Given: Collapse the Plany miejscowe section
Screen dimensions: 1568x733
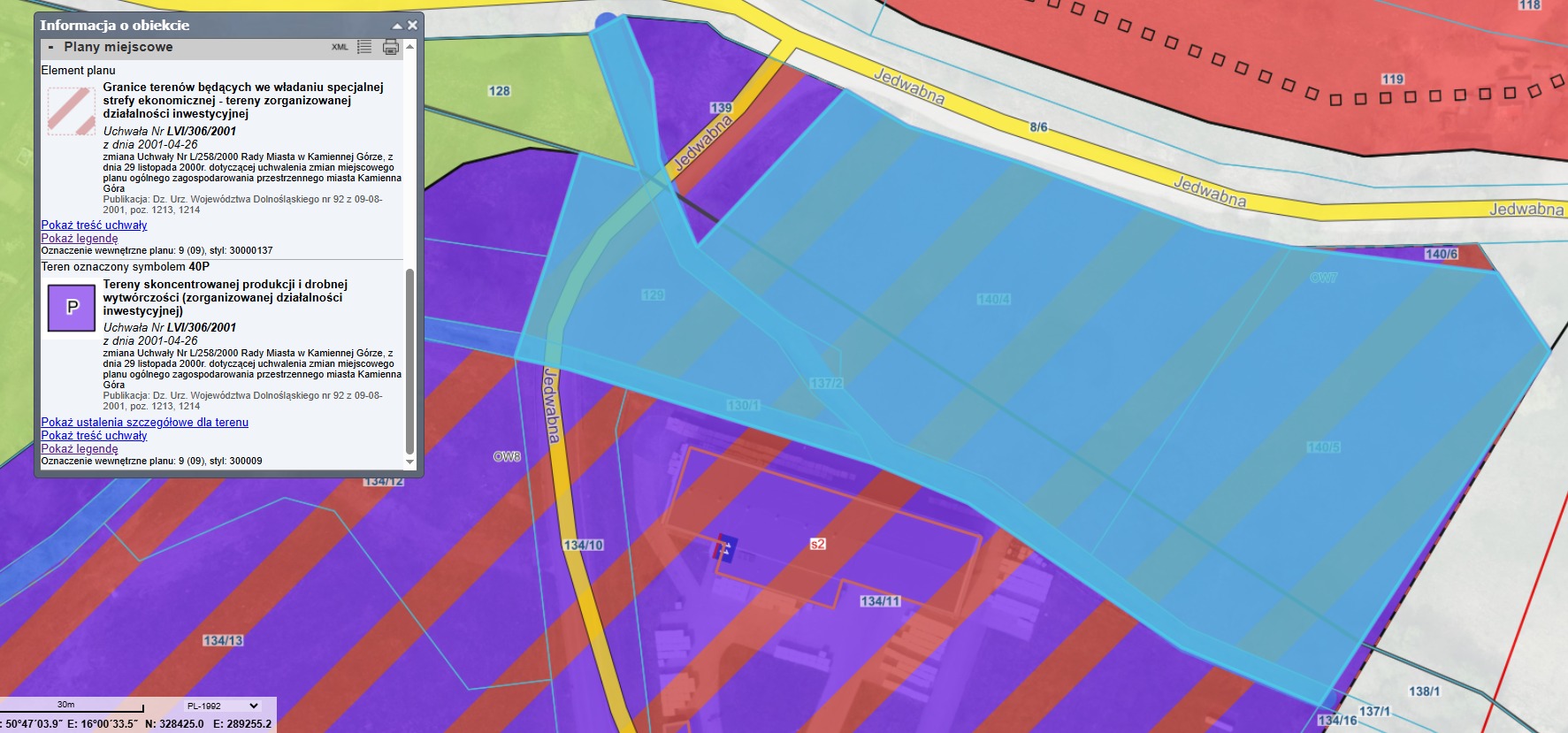Looking at the screenshot, I should [x=51, y=48].
